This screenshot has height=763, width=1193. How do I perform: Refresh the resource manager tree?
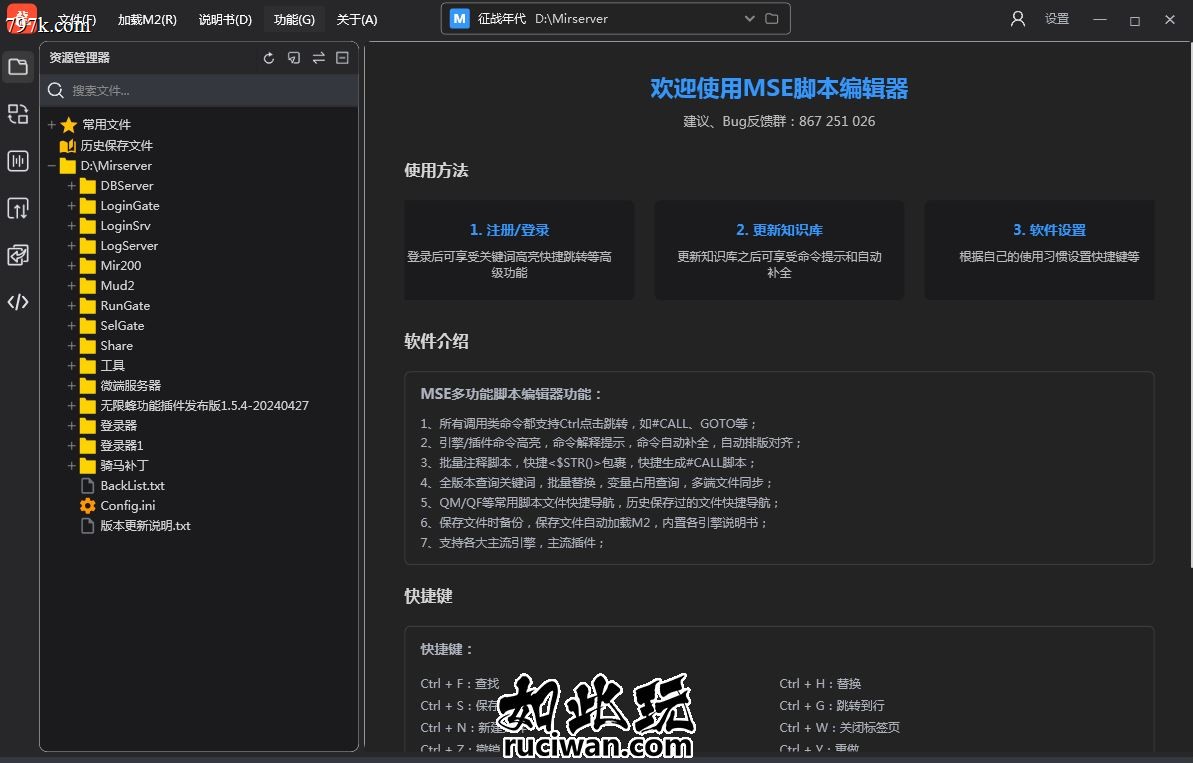click(269, 58)
